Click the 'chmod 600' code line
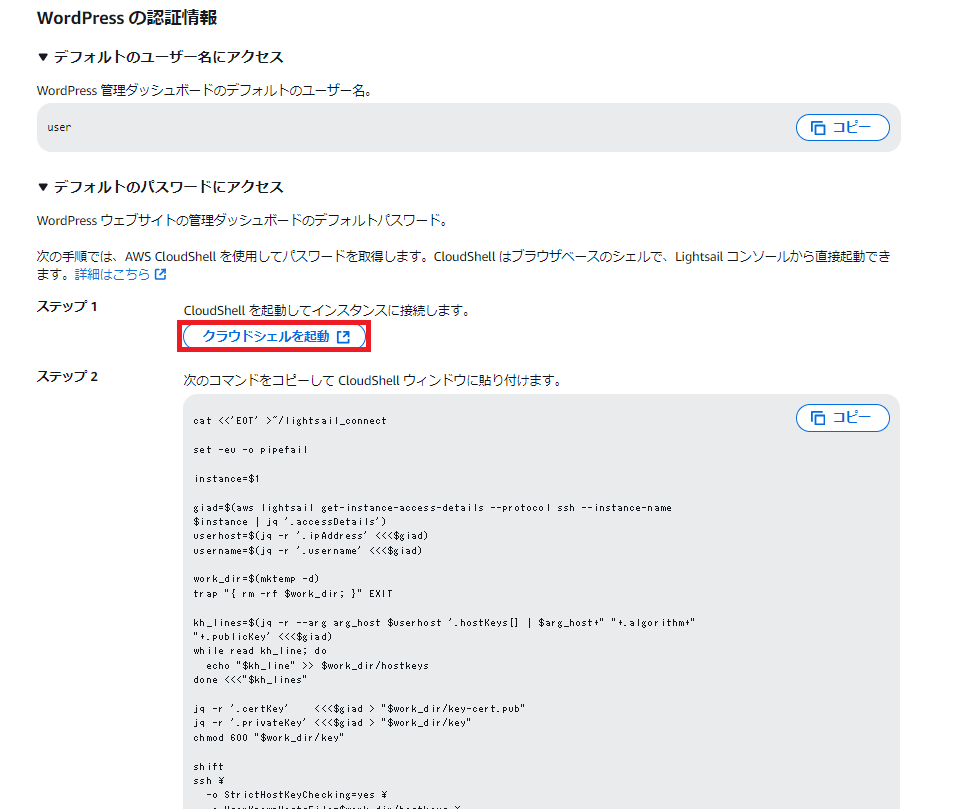 268,737
